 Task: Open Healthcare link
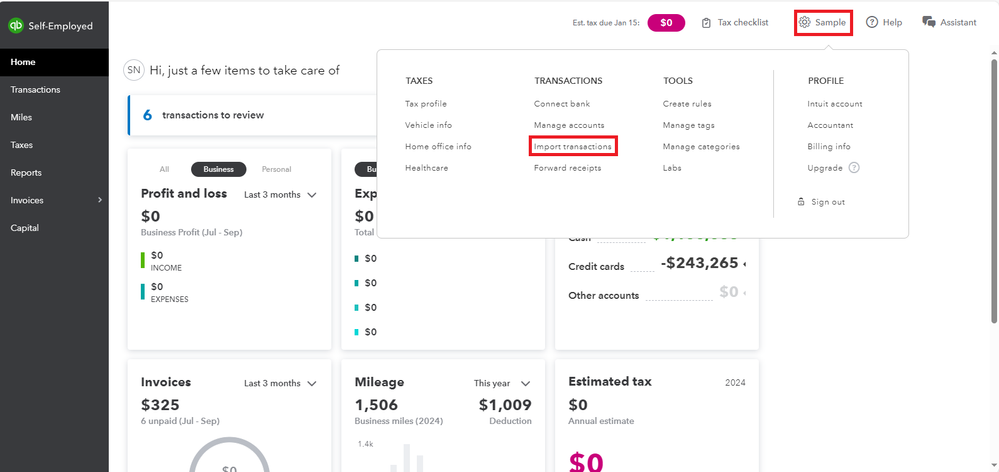click(x=426, y=168)
